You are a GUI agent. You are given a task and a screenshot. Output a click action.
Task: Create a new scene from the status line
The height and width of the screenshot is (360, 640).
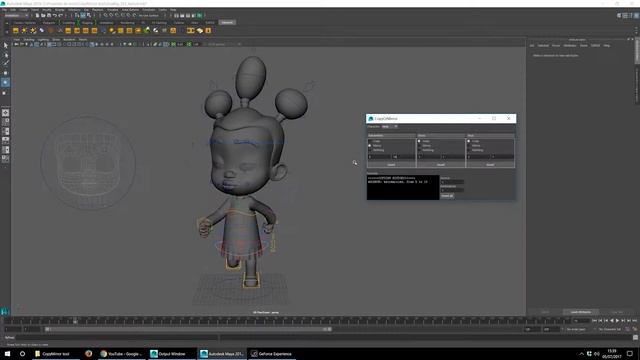37,16
